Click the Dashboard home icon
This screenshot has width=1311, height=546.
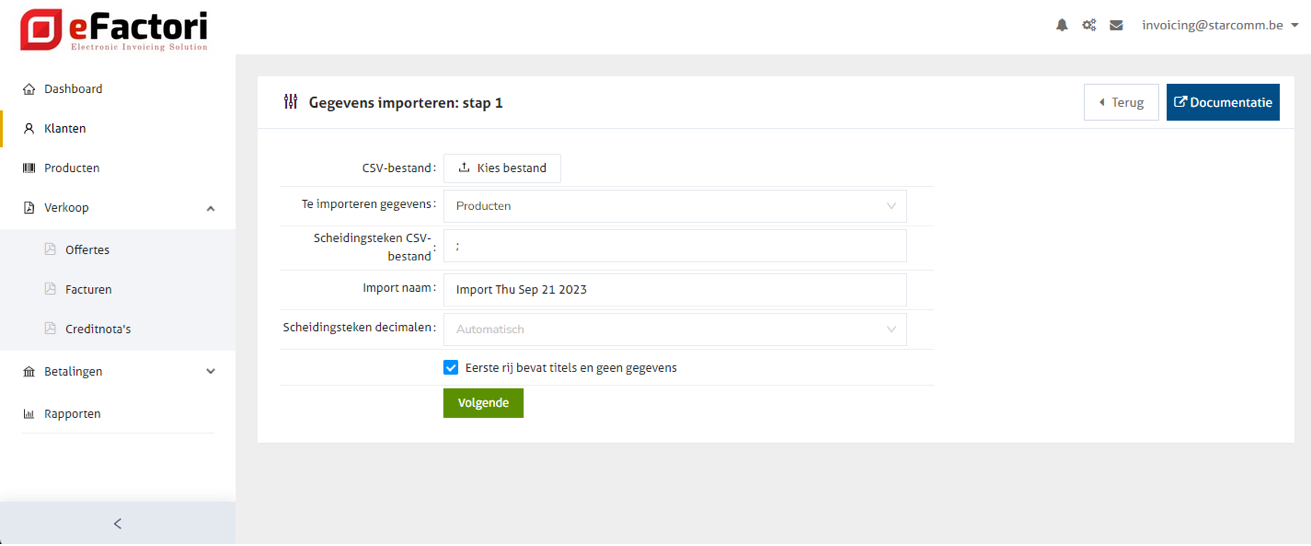[29, 89]
